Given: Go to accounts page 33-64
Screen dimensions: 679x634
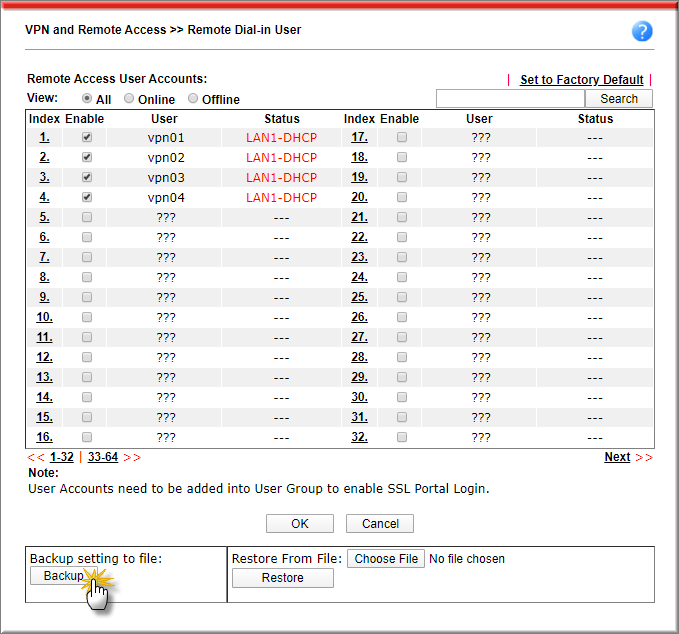Looking at the screenshot, I should 103,457.
